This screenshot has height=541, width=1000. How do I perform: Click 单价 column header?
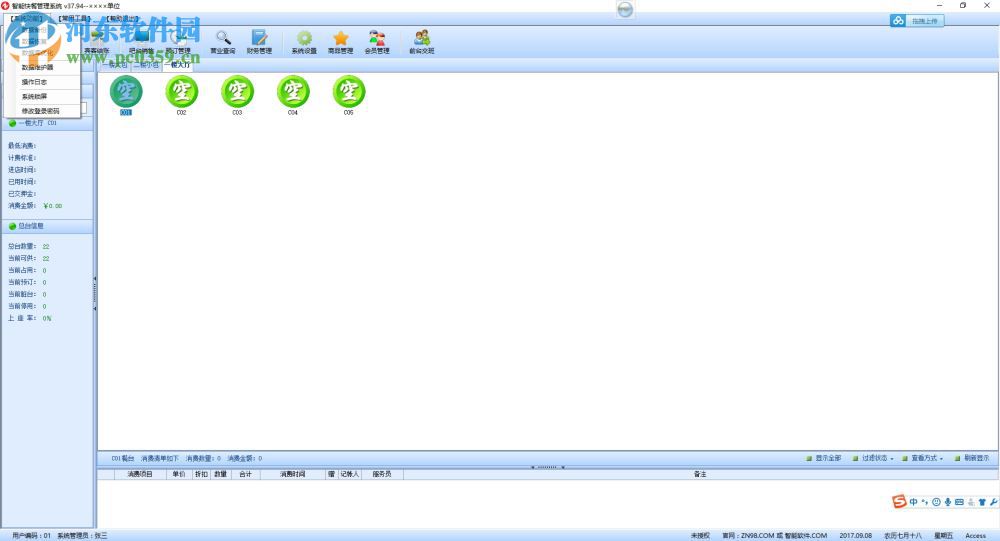point(179,474)
